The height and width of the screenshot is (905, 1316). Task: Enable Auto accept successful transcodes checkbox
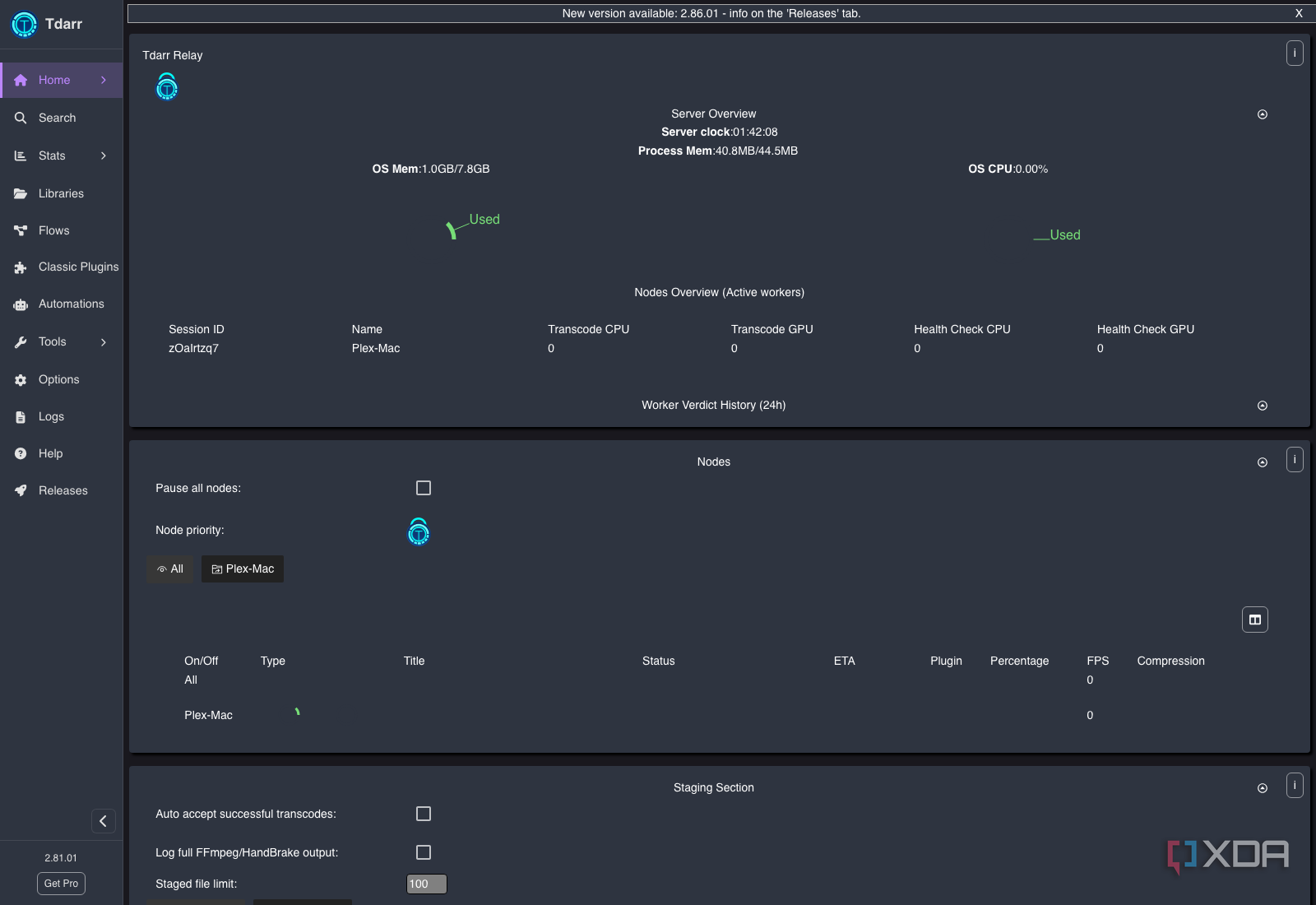424,814
